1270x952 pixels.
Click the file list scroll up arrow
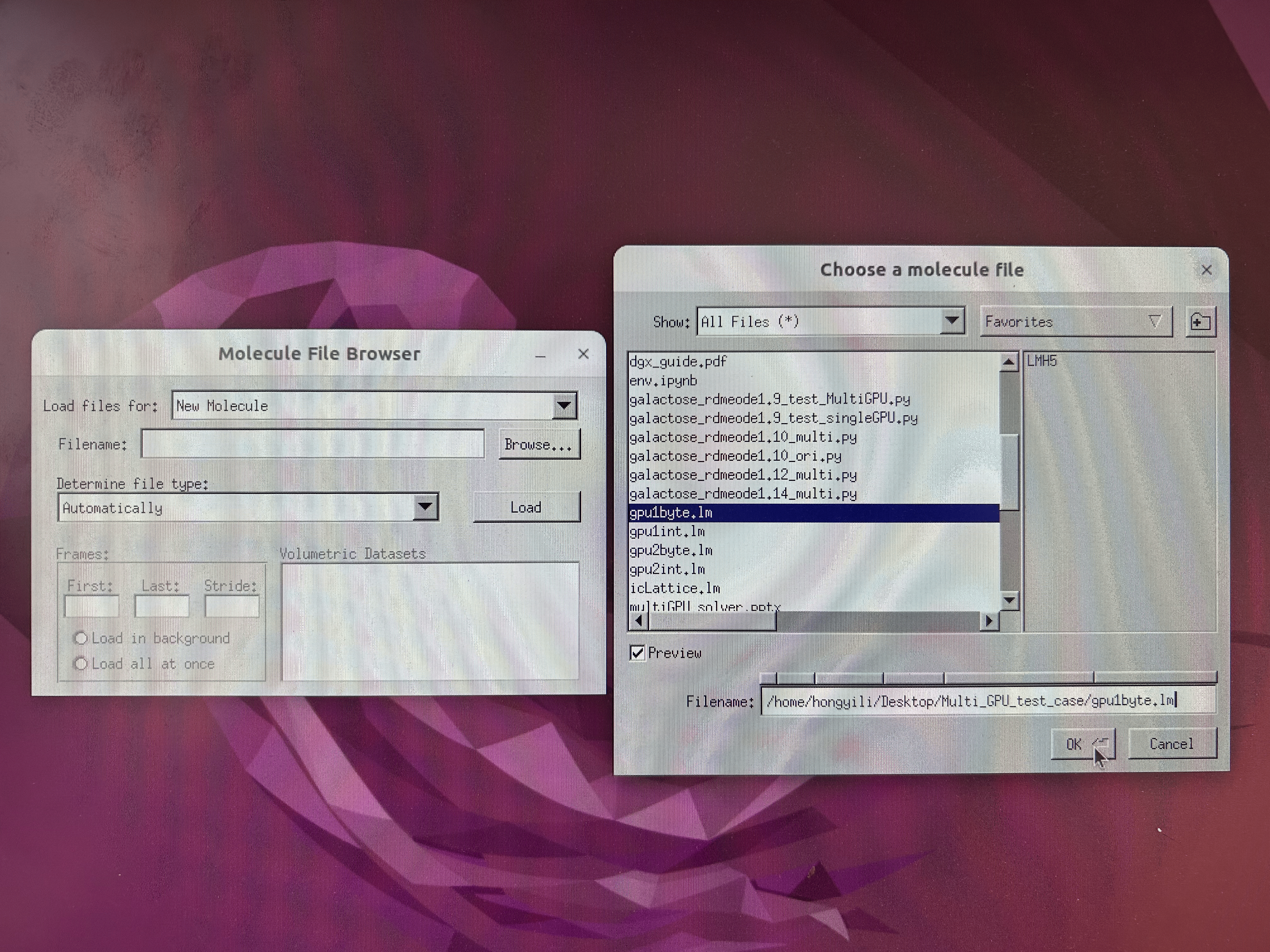click(x=1009, y=362)
